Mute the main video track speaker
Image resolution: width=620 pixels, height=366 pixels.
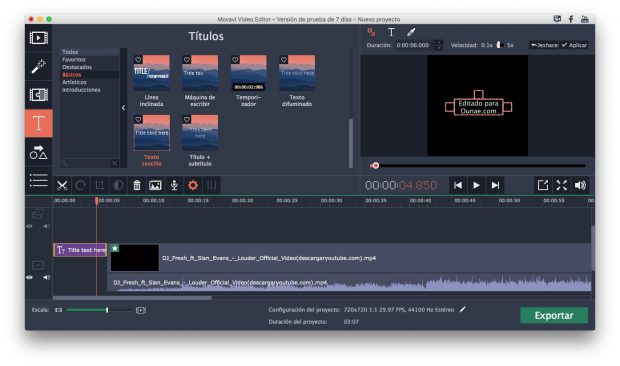46,277
